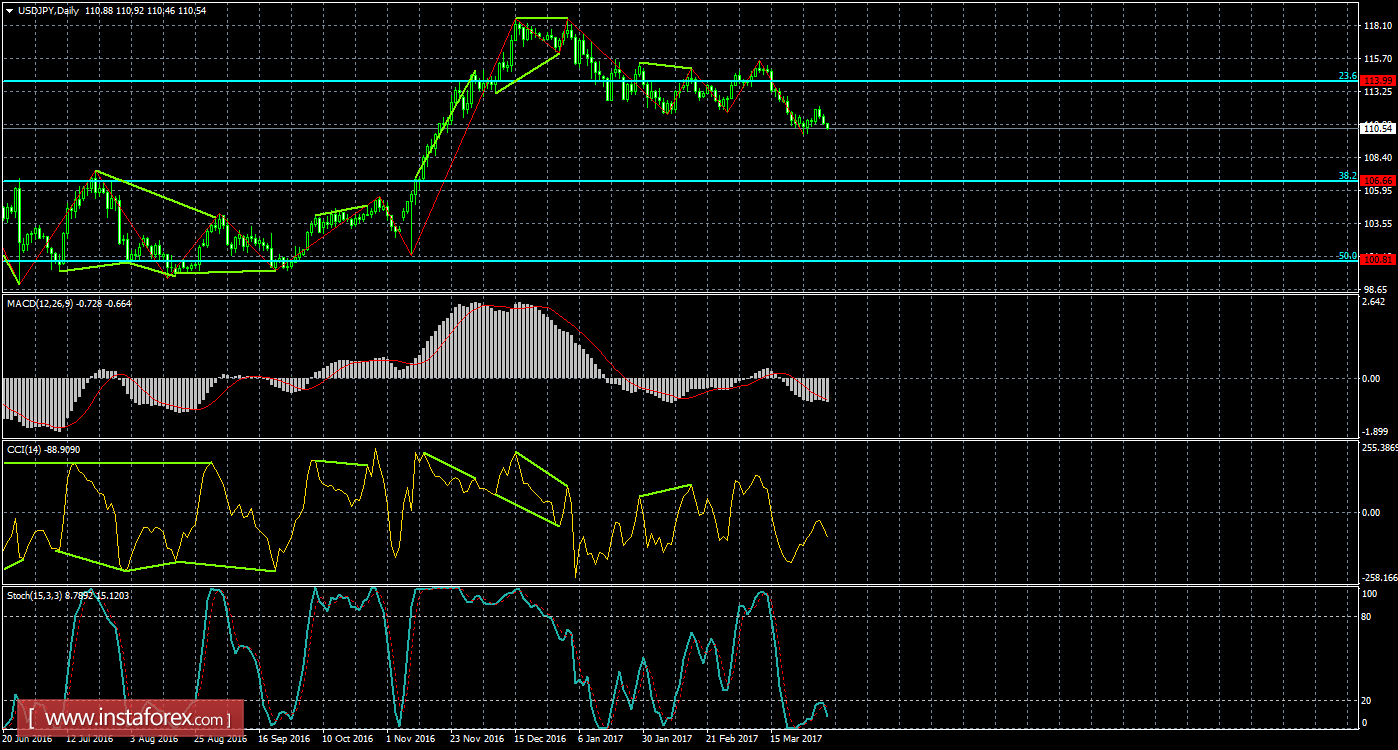
Task: Click the 118.10 price axis label
Action: (1378, 26)
